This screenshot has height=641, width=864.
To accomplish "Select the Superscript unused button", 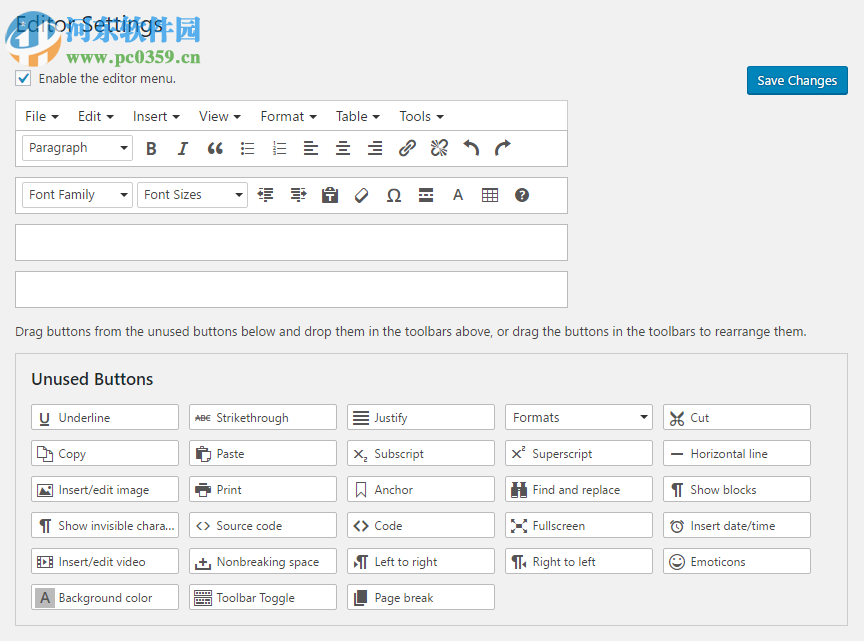I will click(579, 453).
